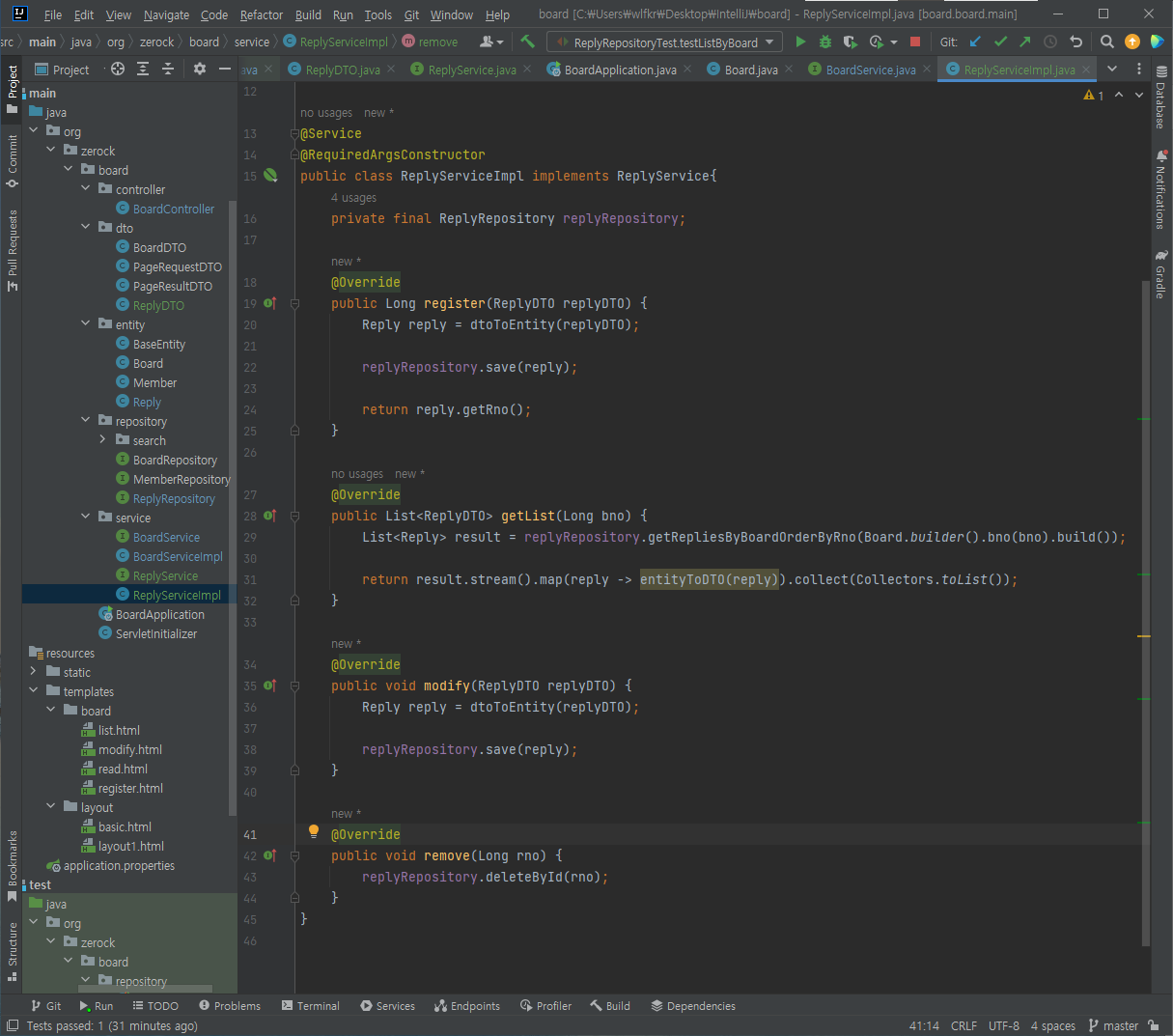Open the Commit tool window
Viewport: 1173px width, 1036px height.
(13, 160)
